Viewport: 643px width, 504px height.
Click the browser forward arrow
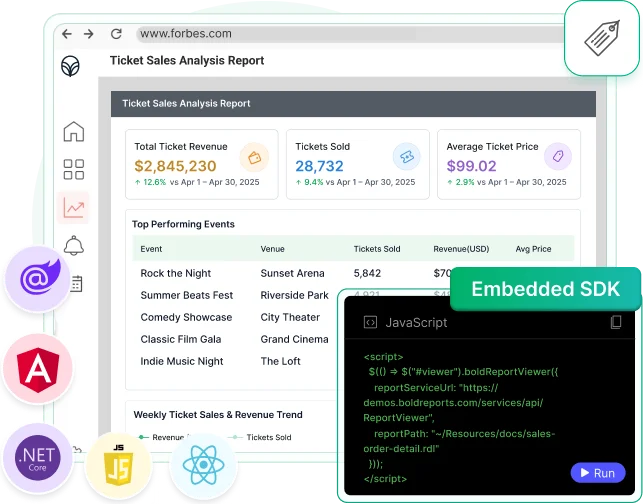coord(89,34)
